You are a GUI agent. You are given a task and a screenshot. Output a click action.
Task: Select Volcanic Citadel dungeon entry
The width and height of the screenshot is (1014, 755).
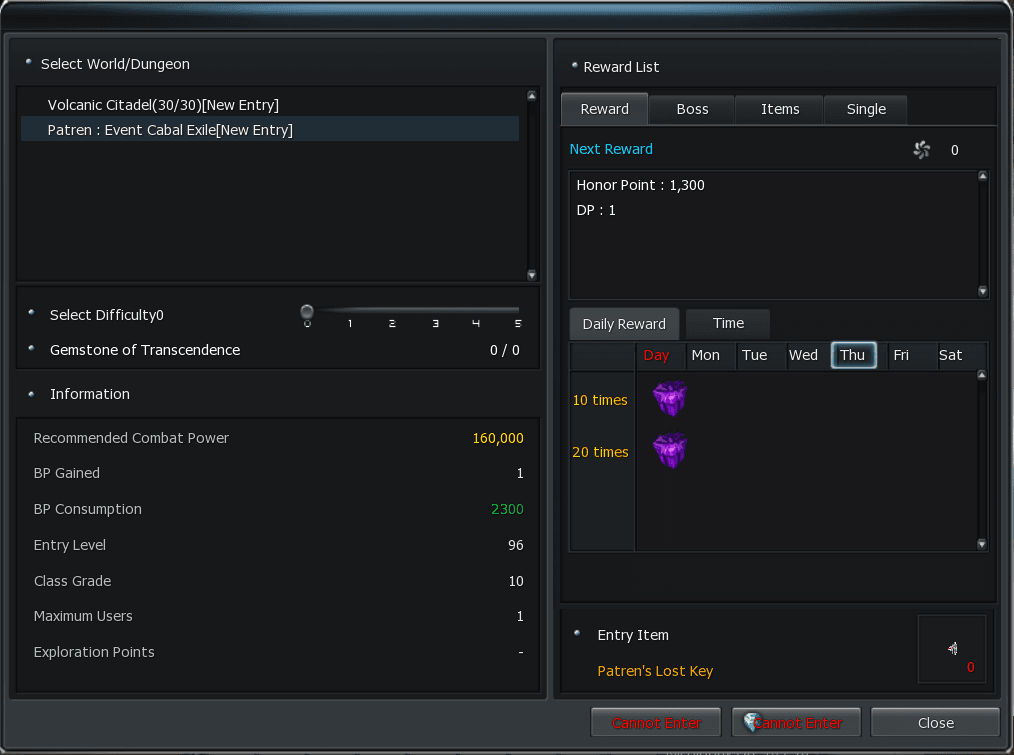coord(163,105)
